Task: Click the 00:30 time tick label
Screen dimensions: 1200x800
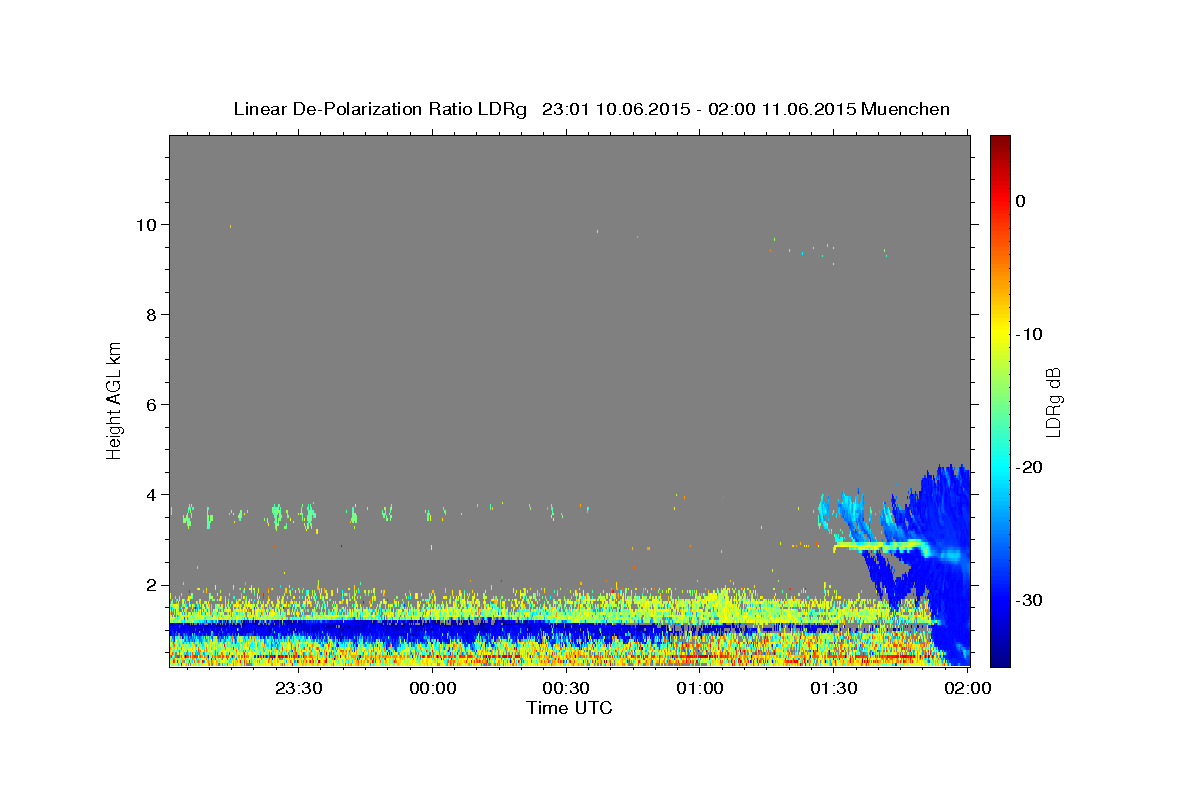Action: point(566,689)
